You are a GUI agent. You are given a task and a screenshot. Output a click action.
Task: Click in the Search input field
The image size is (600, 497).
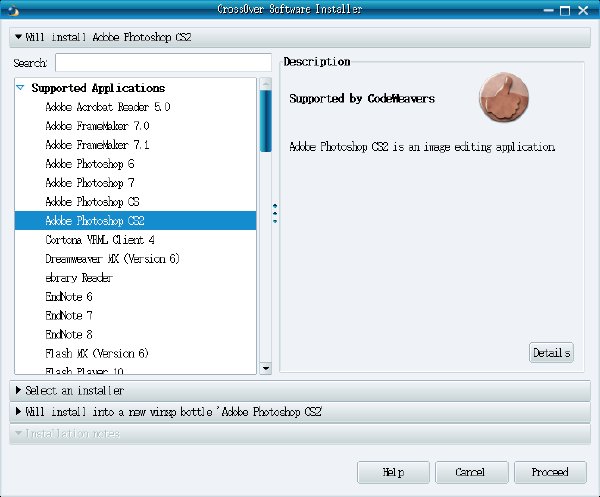click(x=163, y=62)
